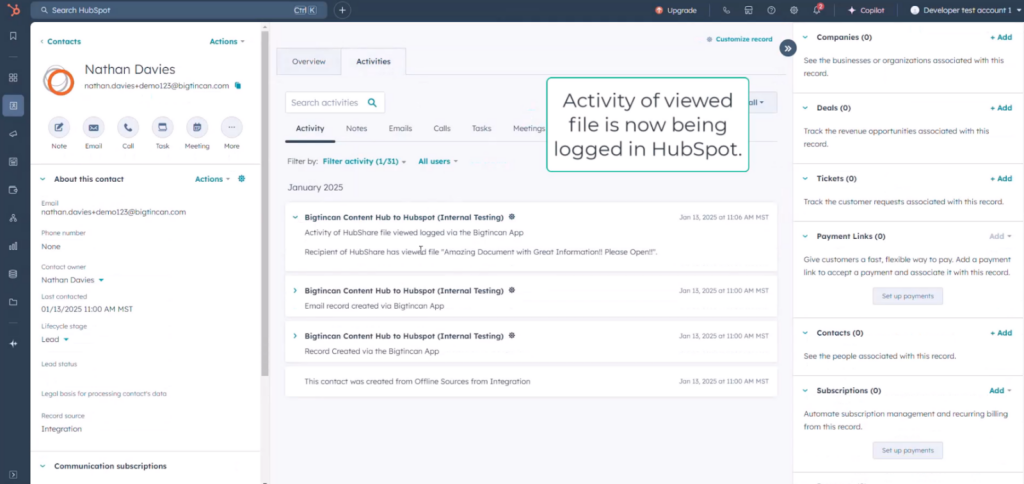This screenshot has height=484, width=1024.
Task: Expand the left navigation sidebar
Action: coord(13,474)
